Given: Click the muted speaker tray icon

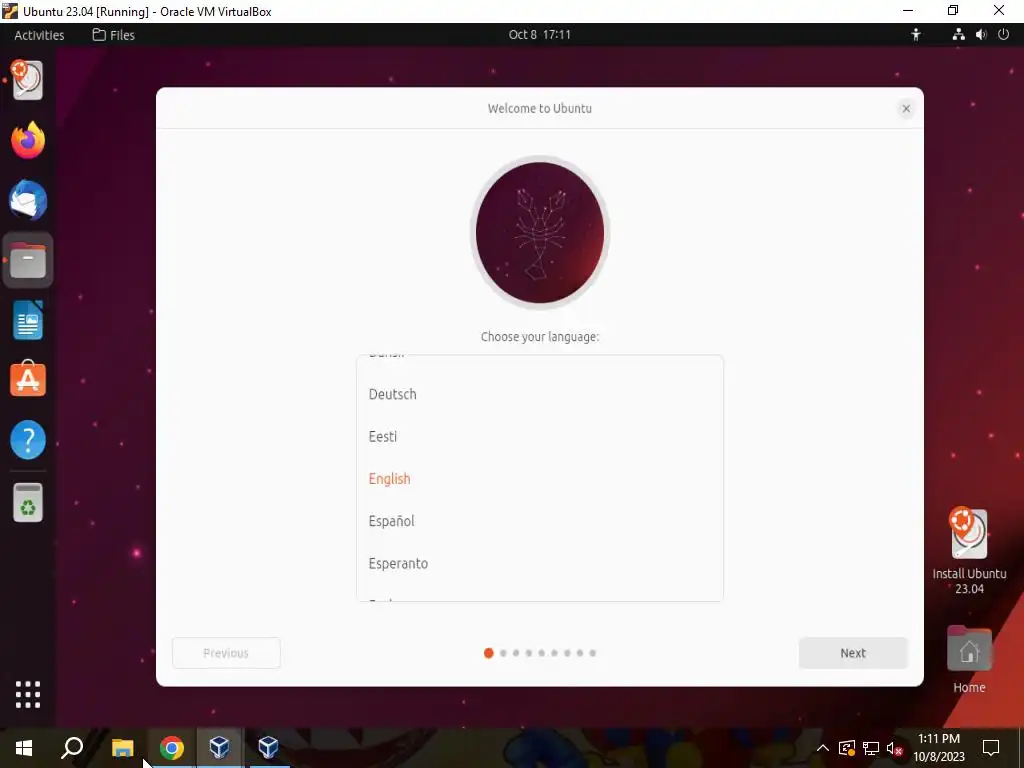Looking at the screenshot, I should click(x=895, y=748).
